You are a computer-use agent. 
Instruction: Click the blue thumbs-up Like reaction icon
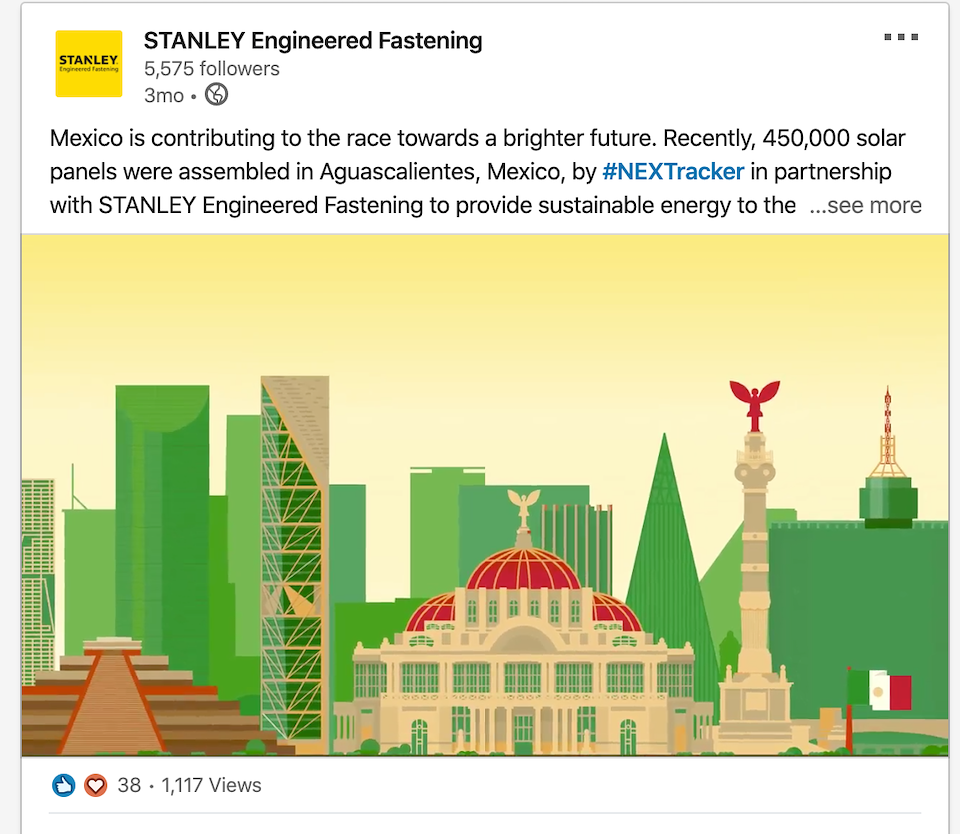click(x=64, y=786)
